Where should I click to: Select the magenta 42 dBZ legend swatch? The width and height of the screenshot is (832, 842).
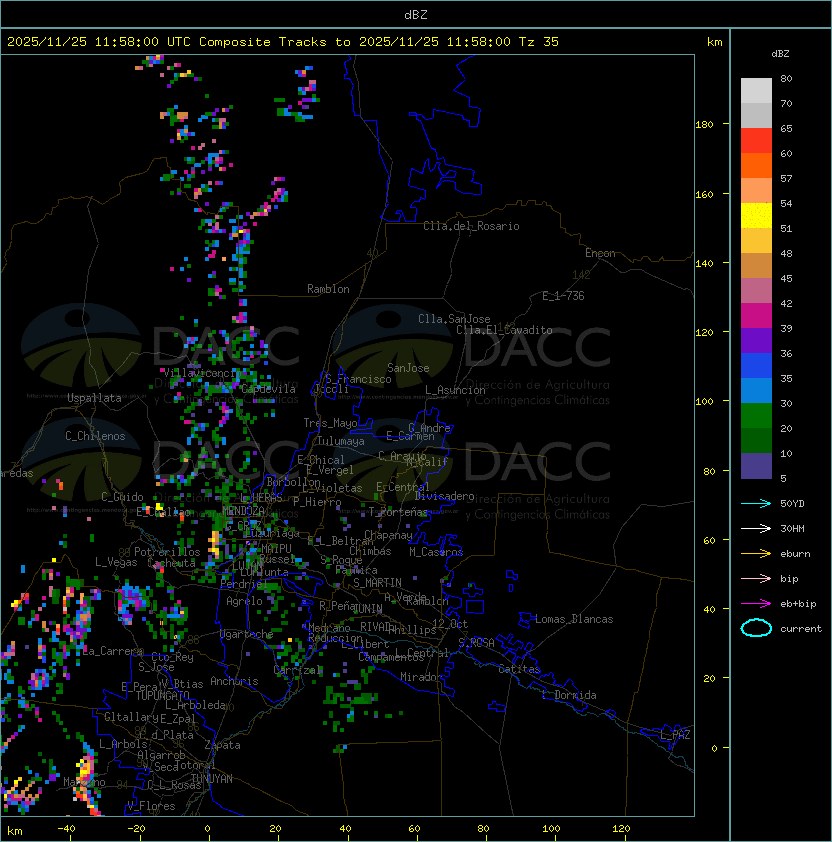pos(756,316)
